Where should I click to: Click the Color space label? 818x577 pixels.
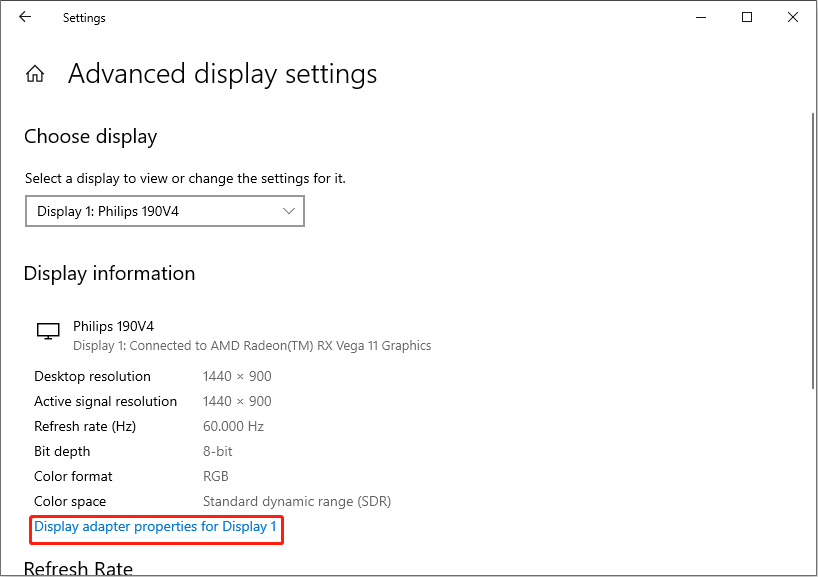point(70,501)
